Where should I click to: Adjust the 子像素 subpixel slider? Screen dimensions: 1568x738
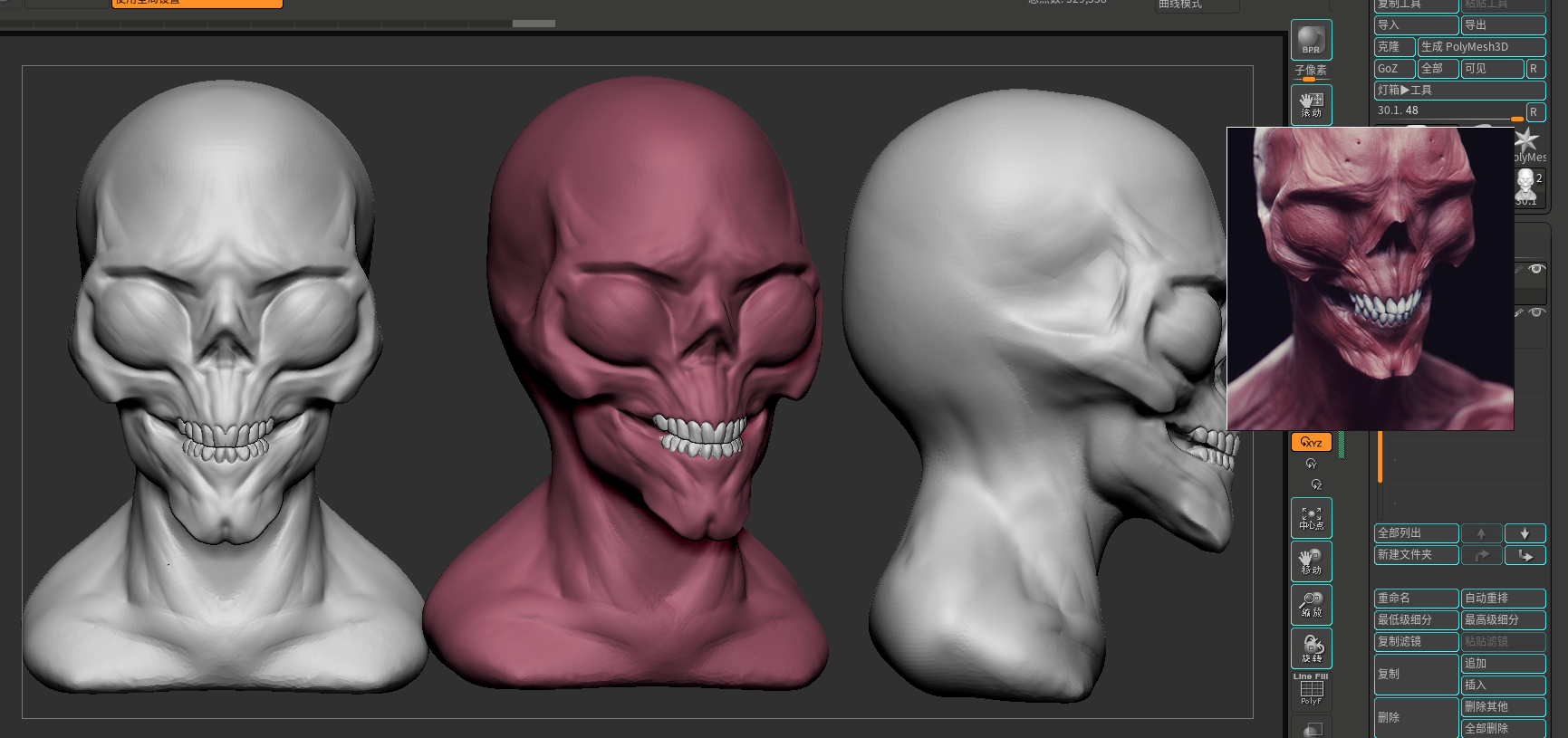click(1311, 72)
